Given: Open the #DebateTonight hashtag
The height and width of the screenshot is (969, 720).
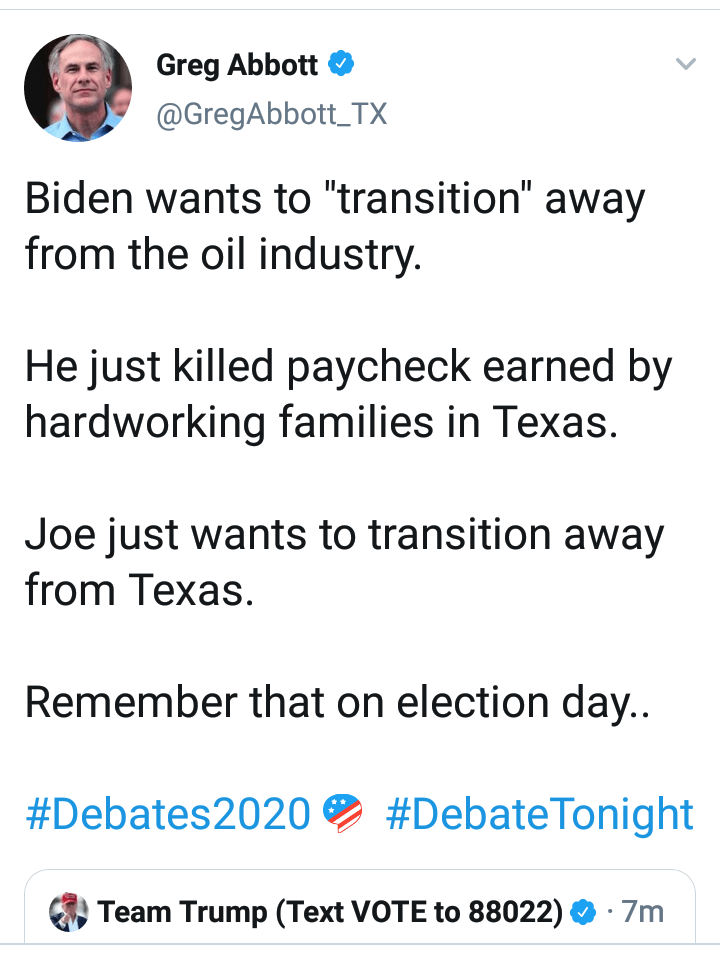Looking at the screenshot, I should pos(539,814).
